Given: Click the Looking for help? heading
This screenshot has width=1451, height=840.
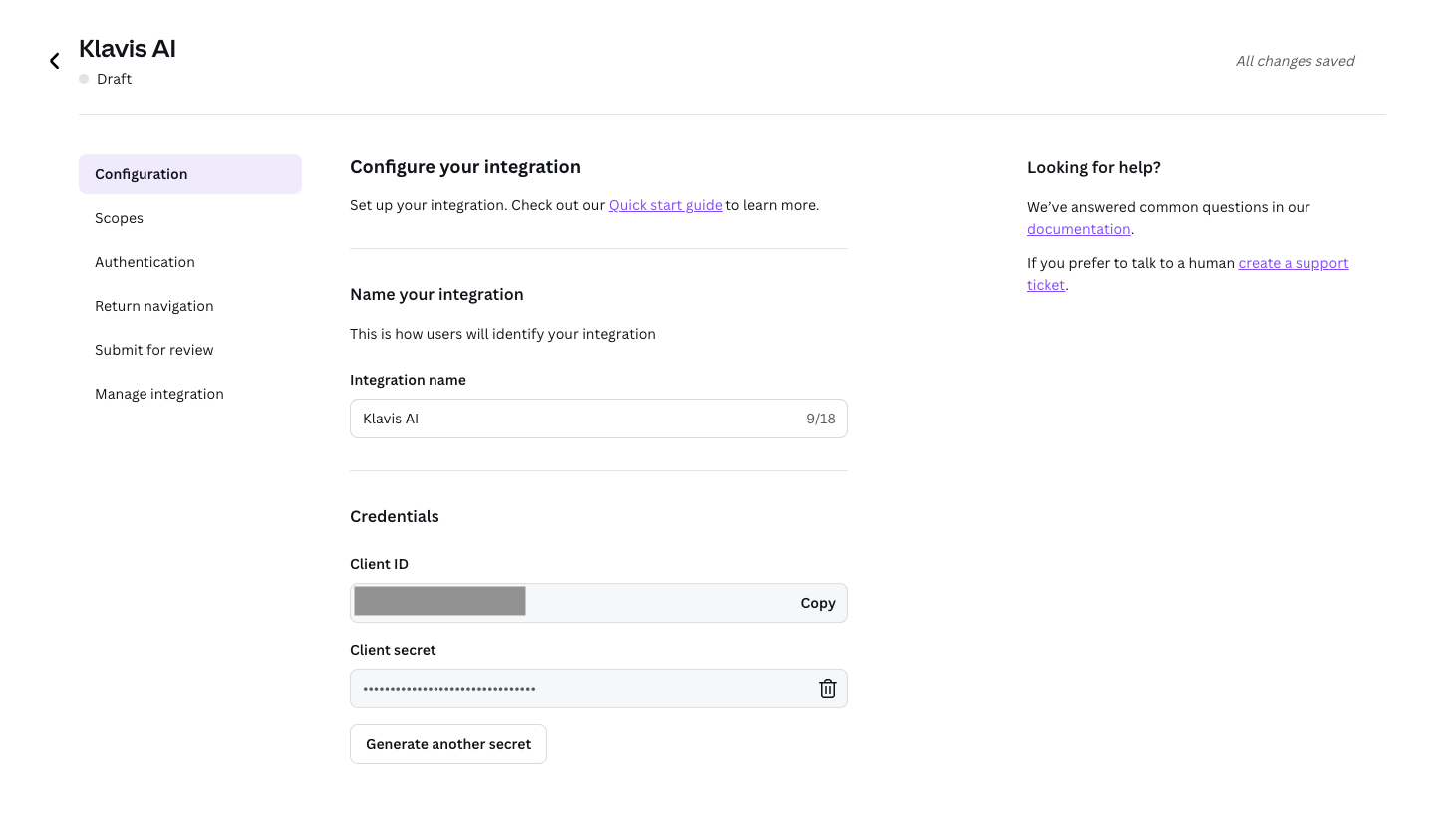Looking at the screenshot, I should pyautogui.click(x=1094, y=167).
